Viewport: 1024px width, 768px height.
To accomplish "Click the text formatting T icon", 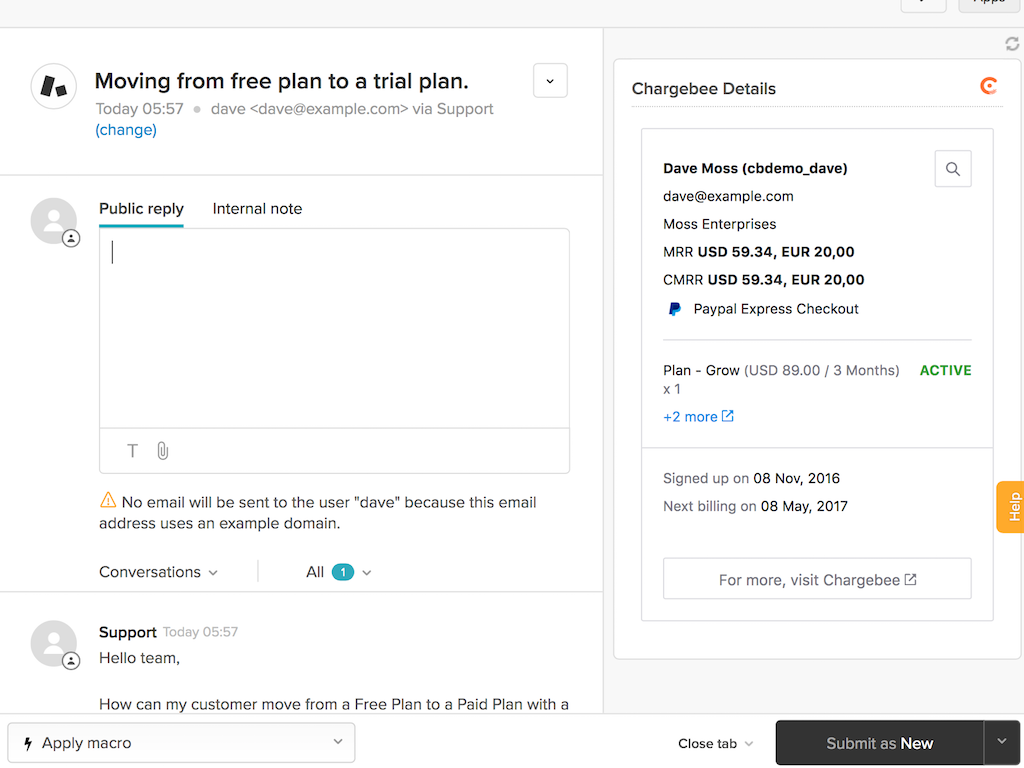I will (132, 451).
